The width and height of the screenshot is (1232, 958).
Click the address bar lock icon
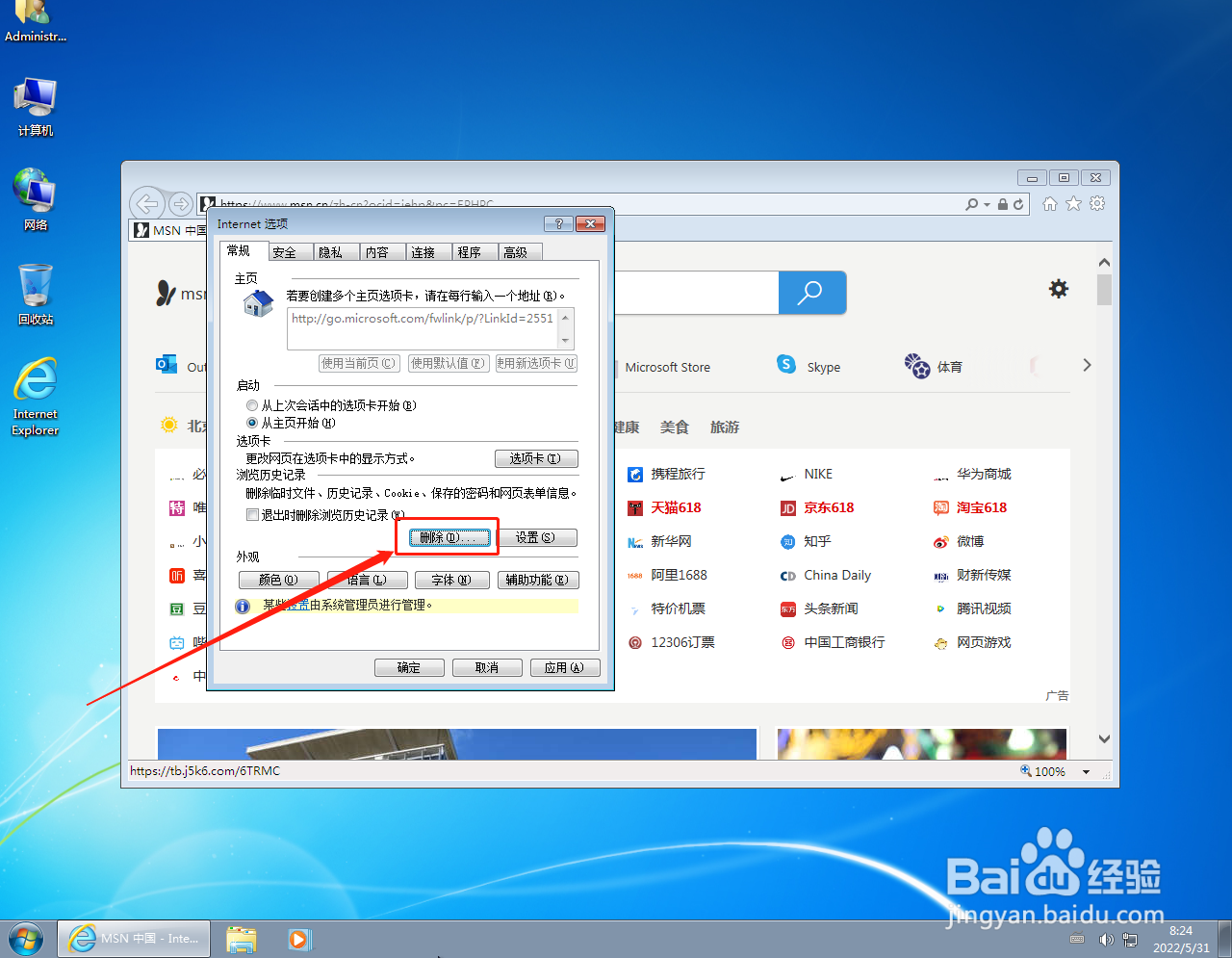[x=1003, y=204]
